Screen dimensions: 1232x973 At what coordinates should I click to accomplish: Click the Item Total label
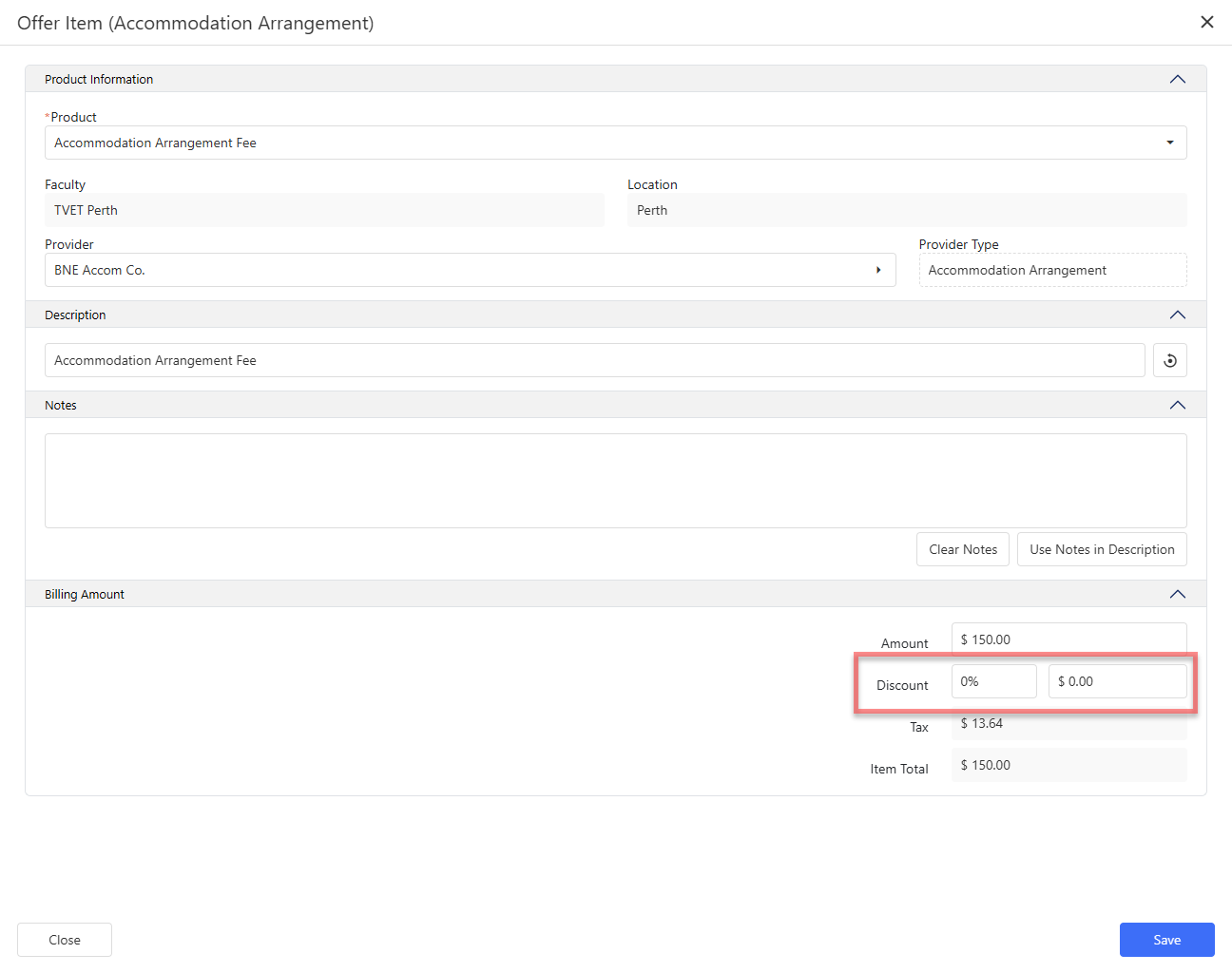899,769
